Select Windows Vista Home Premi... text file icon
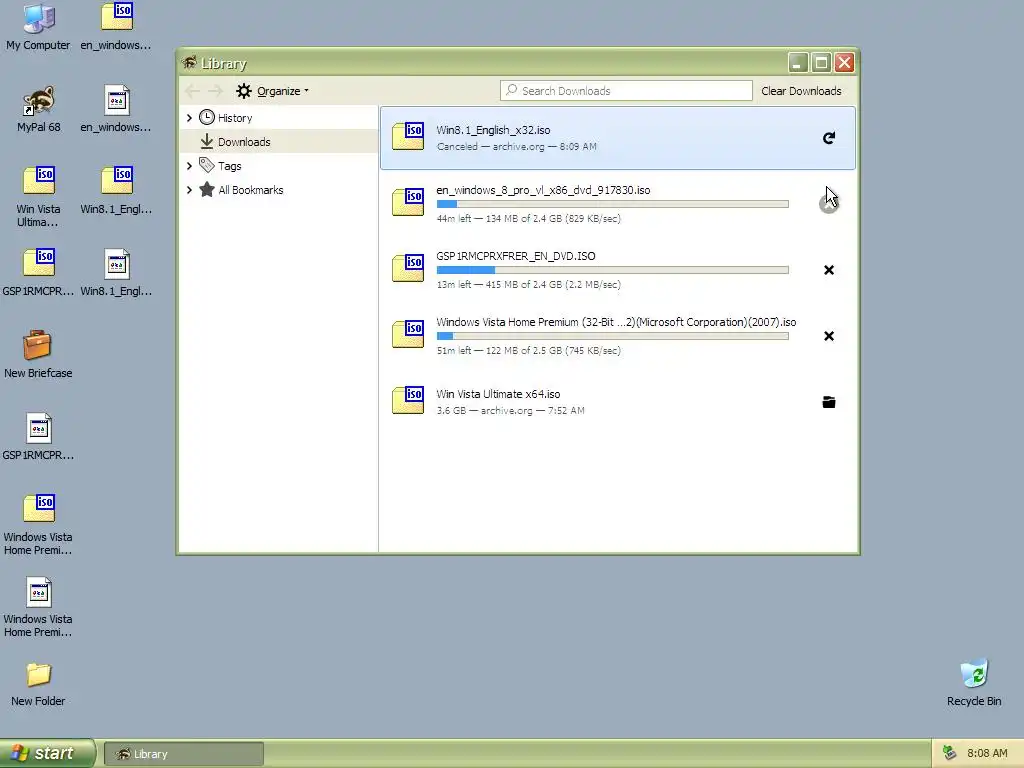The image size is (1024, 768). (38, 607)
